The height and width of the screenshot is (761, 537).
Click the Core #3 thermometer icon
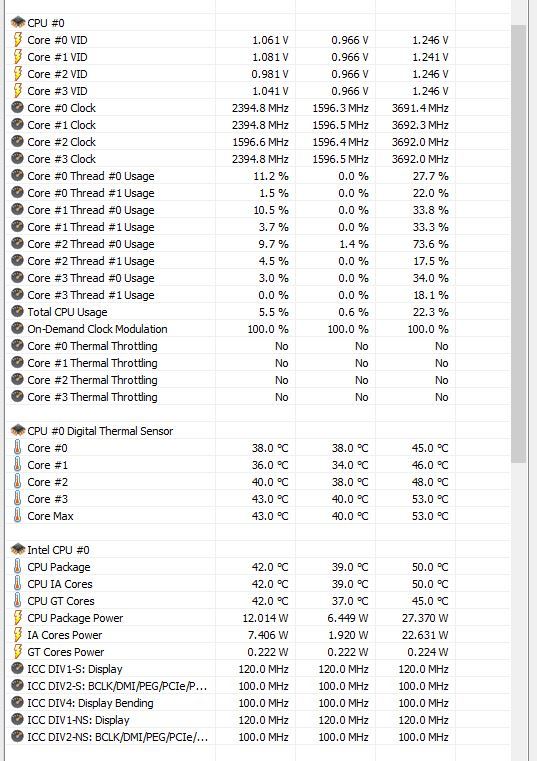(x=17, y=498)
